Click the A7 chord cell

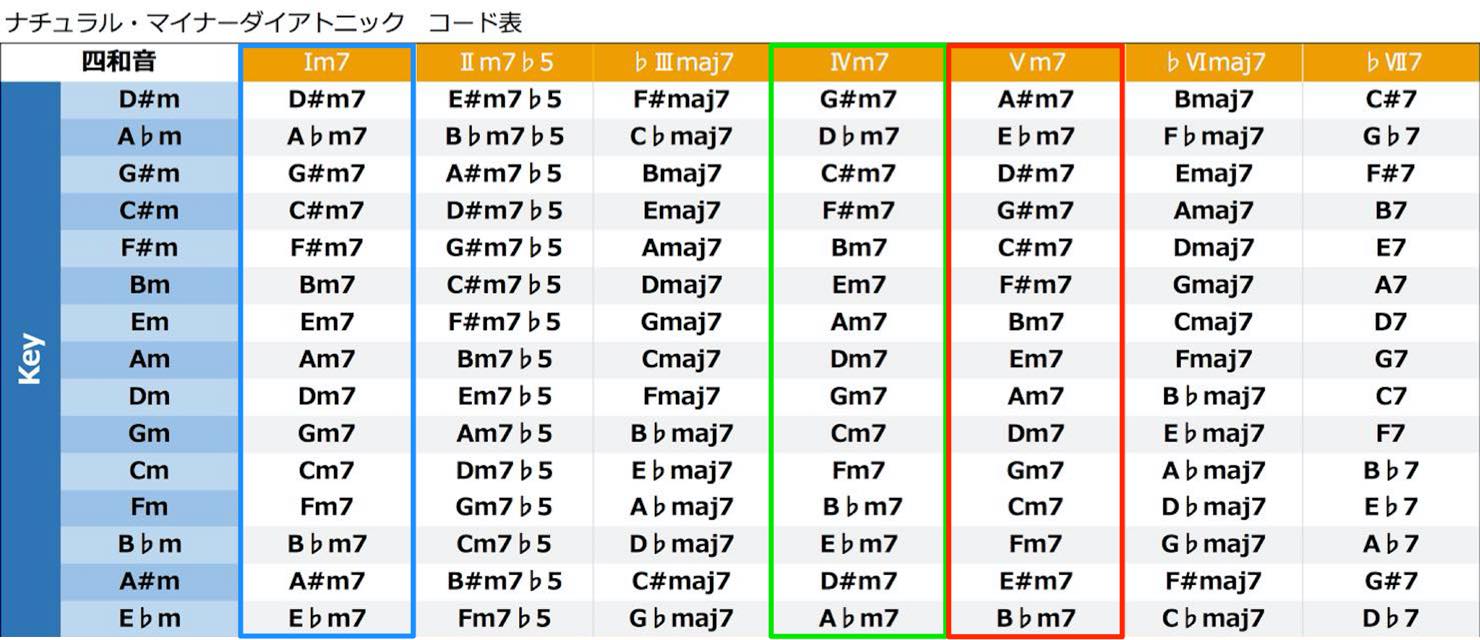point(1391,285)
